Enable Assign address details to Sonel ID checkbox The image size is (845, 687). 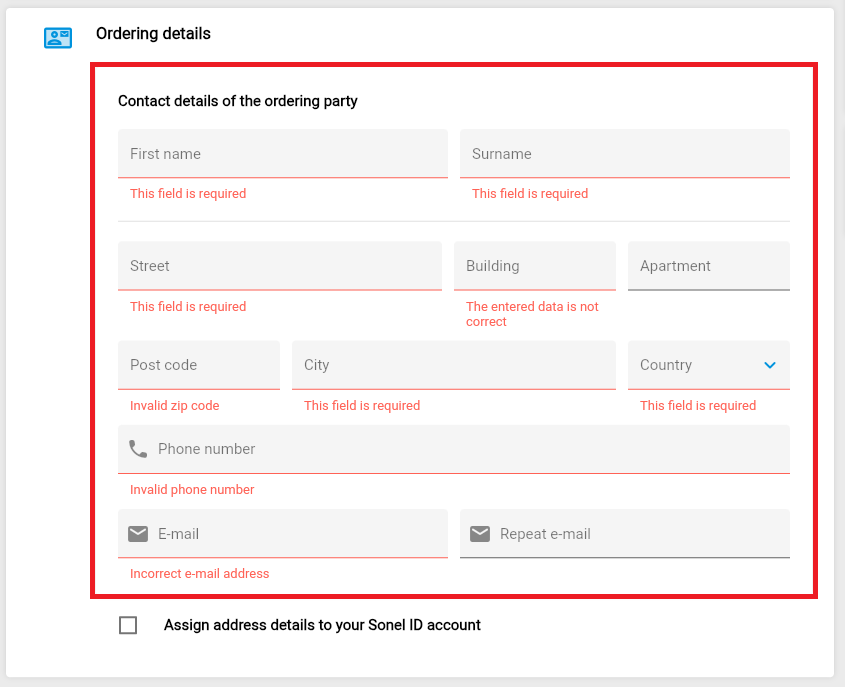pyautogui.click(x=128, y=625)
